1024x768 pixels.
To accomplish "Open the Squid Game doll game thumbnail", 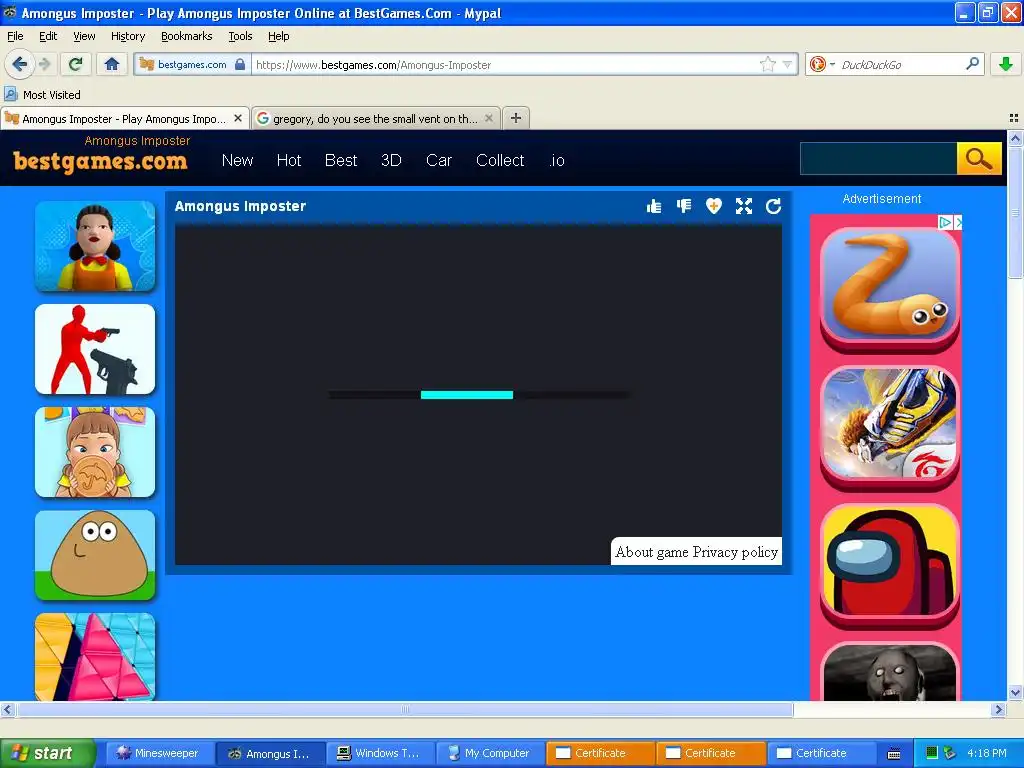I will (95, 246).
